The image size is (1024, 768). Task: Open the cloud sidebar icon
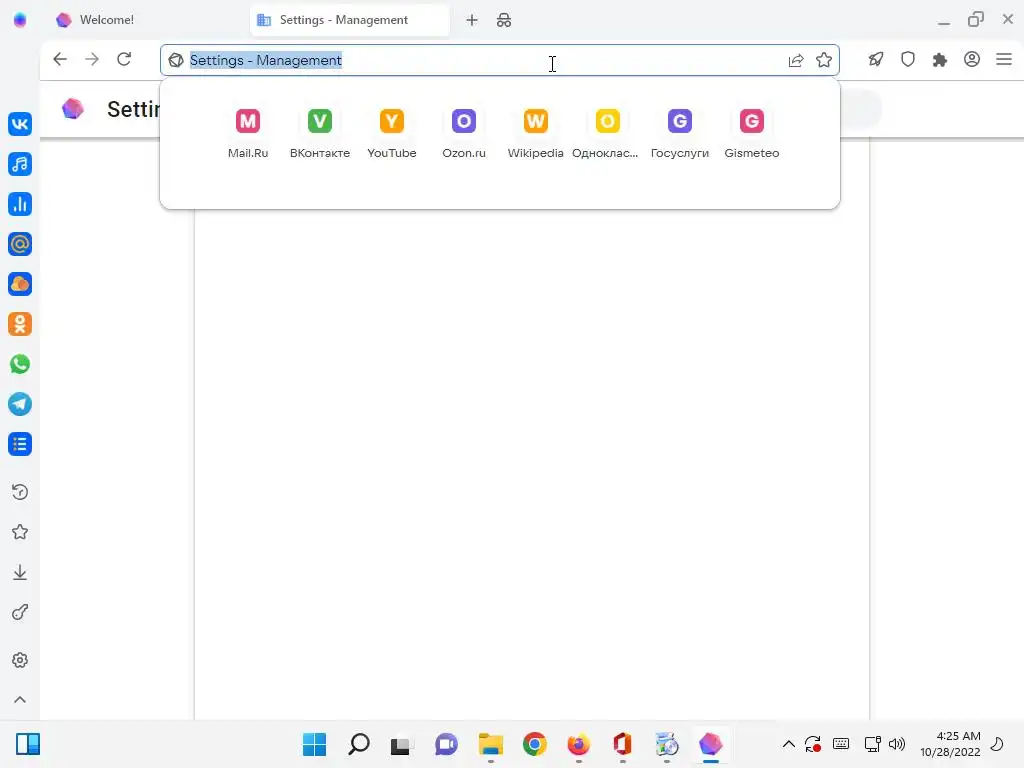[x=20, y=284]
